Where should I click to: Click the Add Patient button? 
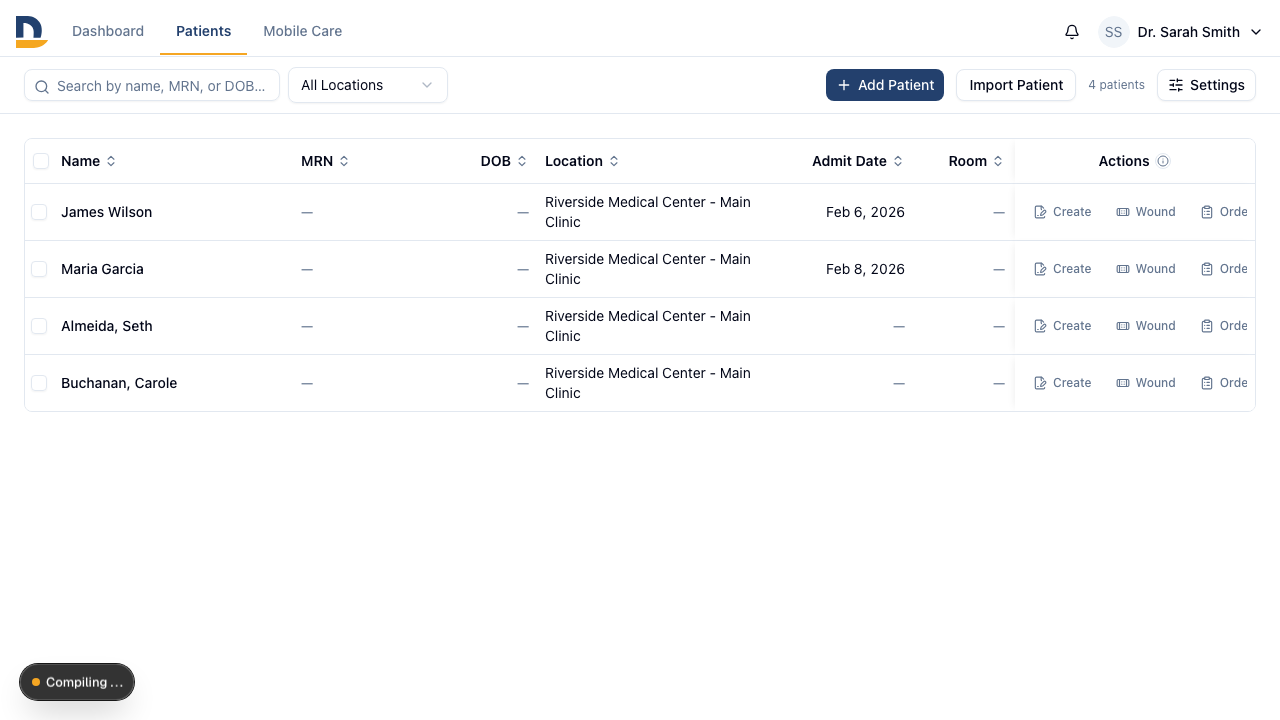[x=885, y=85]
